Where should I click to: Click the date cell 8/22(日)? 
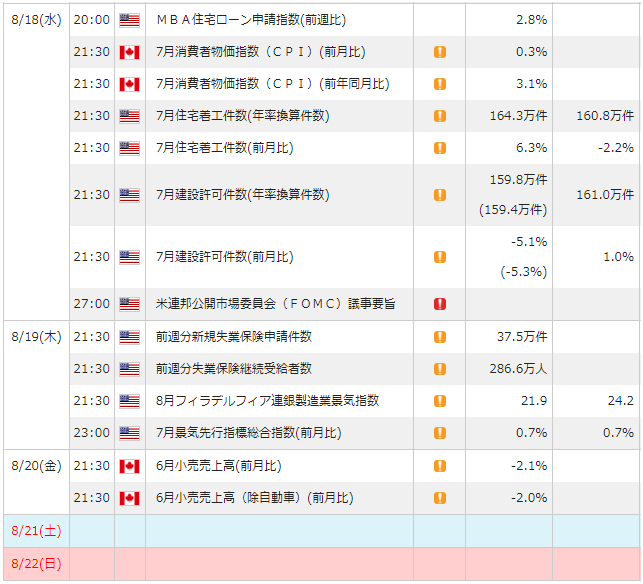pos(36,564)
